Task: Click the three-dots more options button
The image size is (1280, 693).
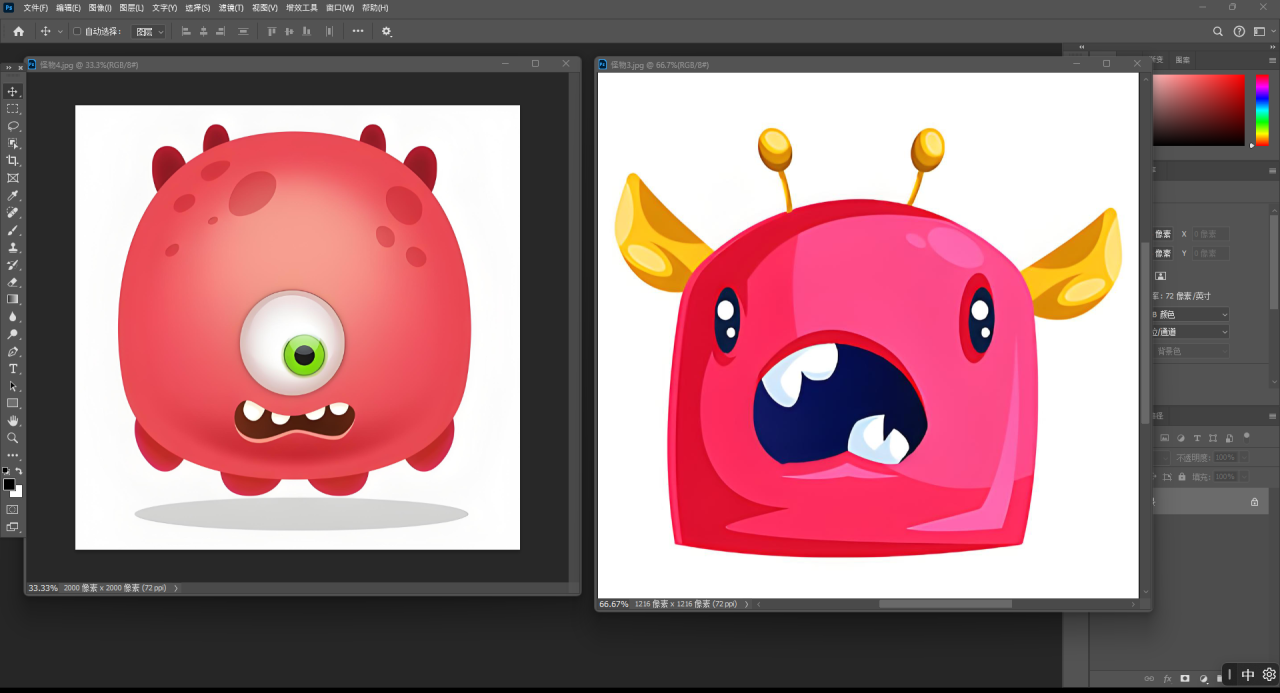Action: [358, 31]
